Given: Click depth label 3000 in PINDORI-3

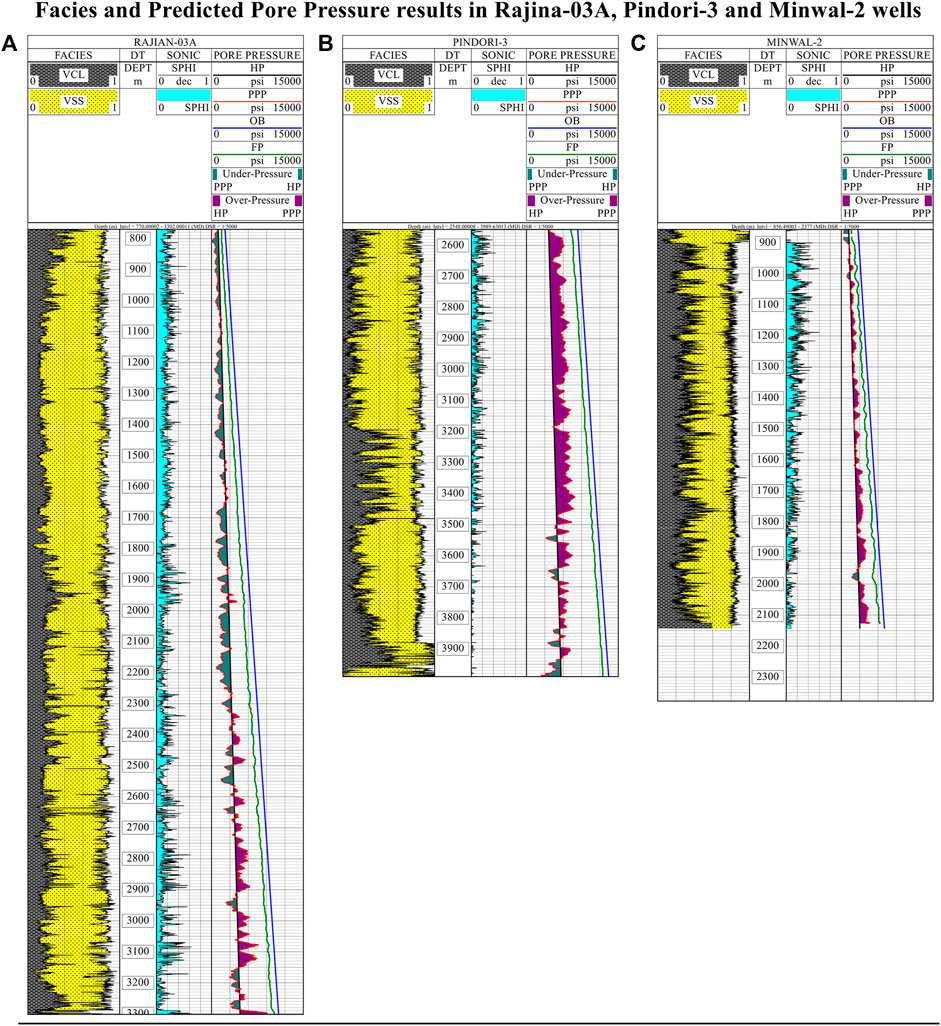Looking at the screenshot, I should [452, 368].
